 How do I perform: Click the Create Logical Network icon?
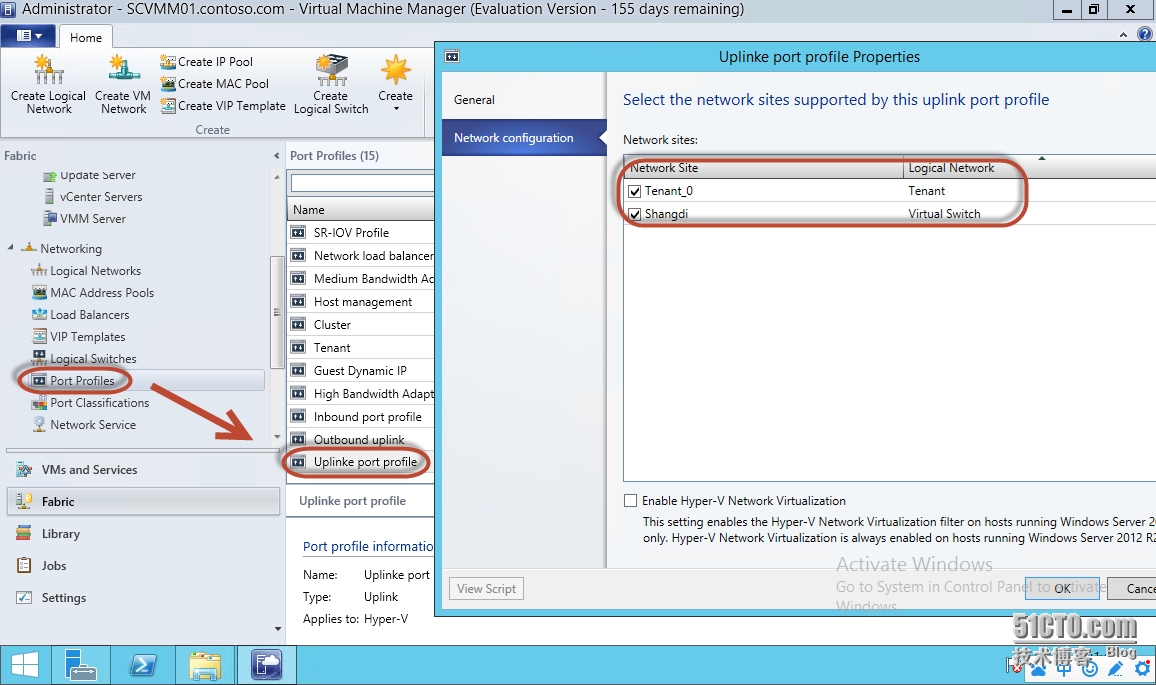(x=49, y=70)
